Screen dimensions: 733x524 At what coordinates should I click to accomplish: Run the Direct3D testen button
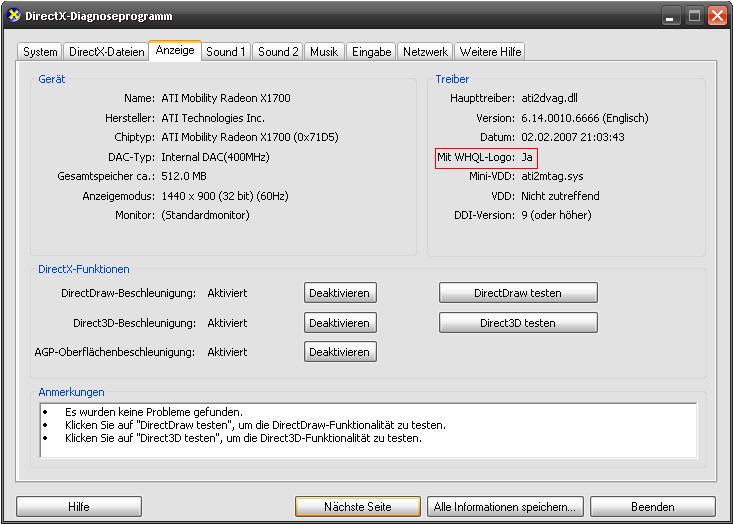pyautogui.click(x=518, y=323)
